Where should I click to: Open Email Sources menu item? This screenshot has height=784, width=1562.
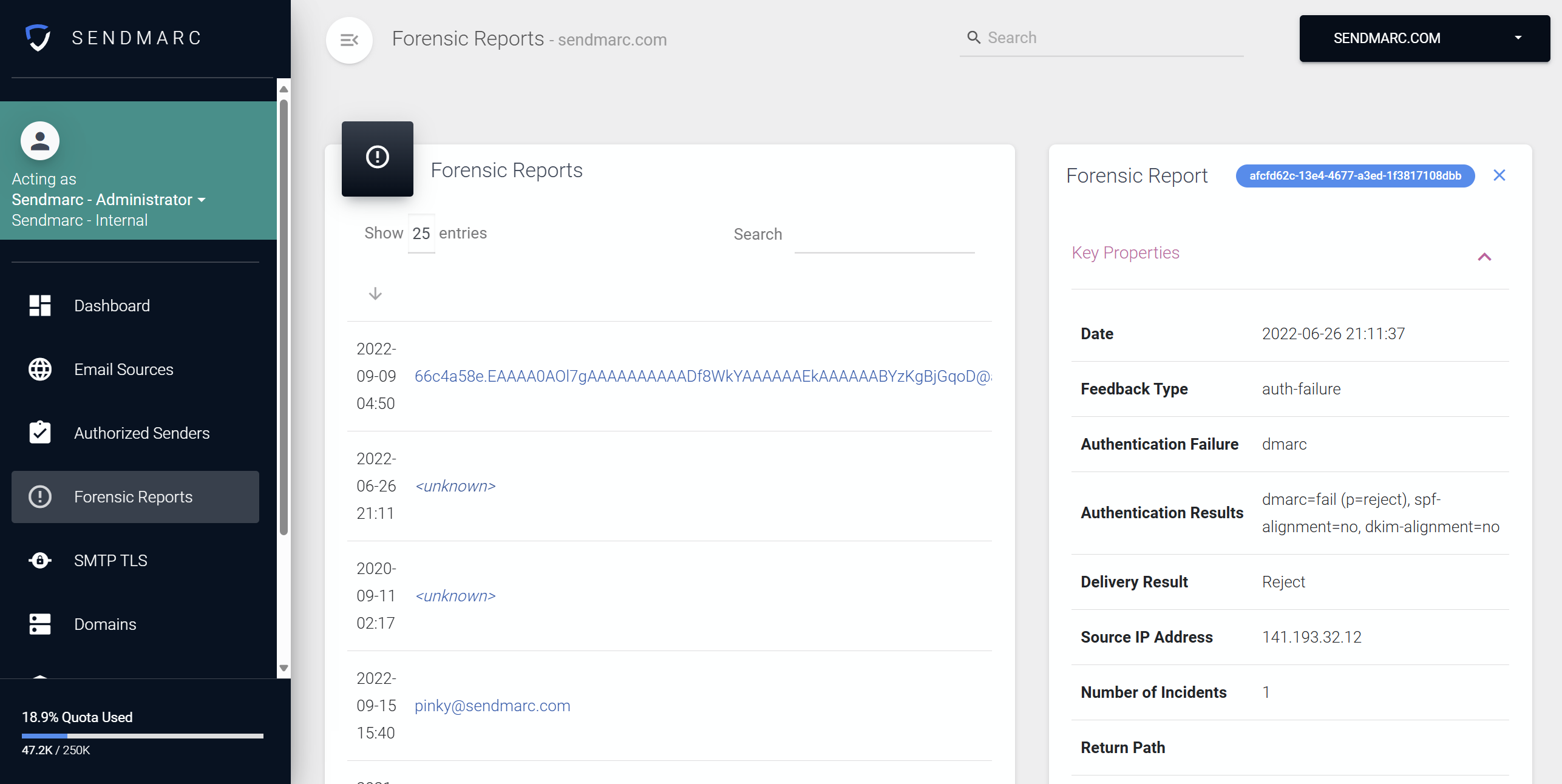[x=135, y=369]
